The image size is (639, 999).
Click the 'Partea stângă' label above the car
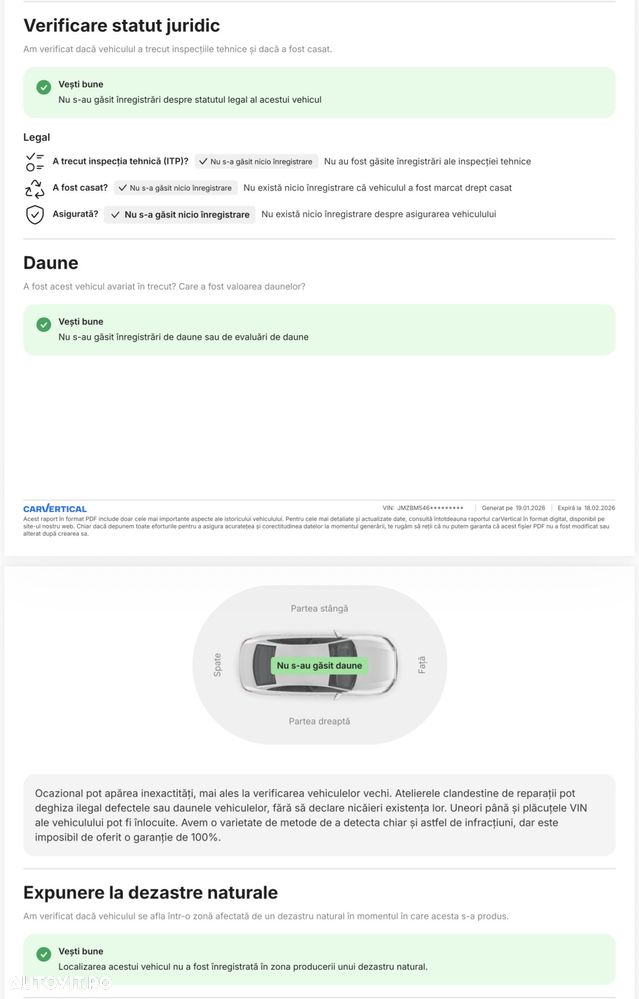(x=319, y=608)
